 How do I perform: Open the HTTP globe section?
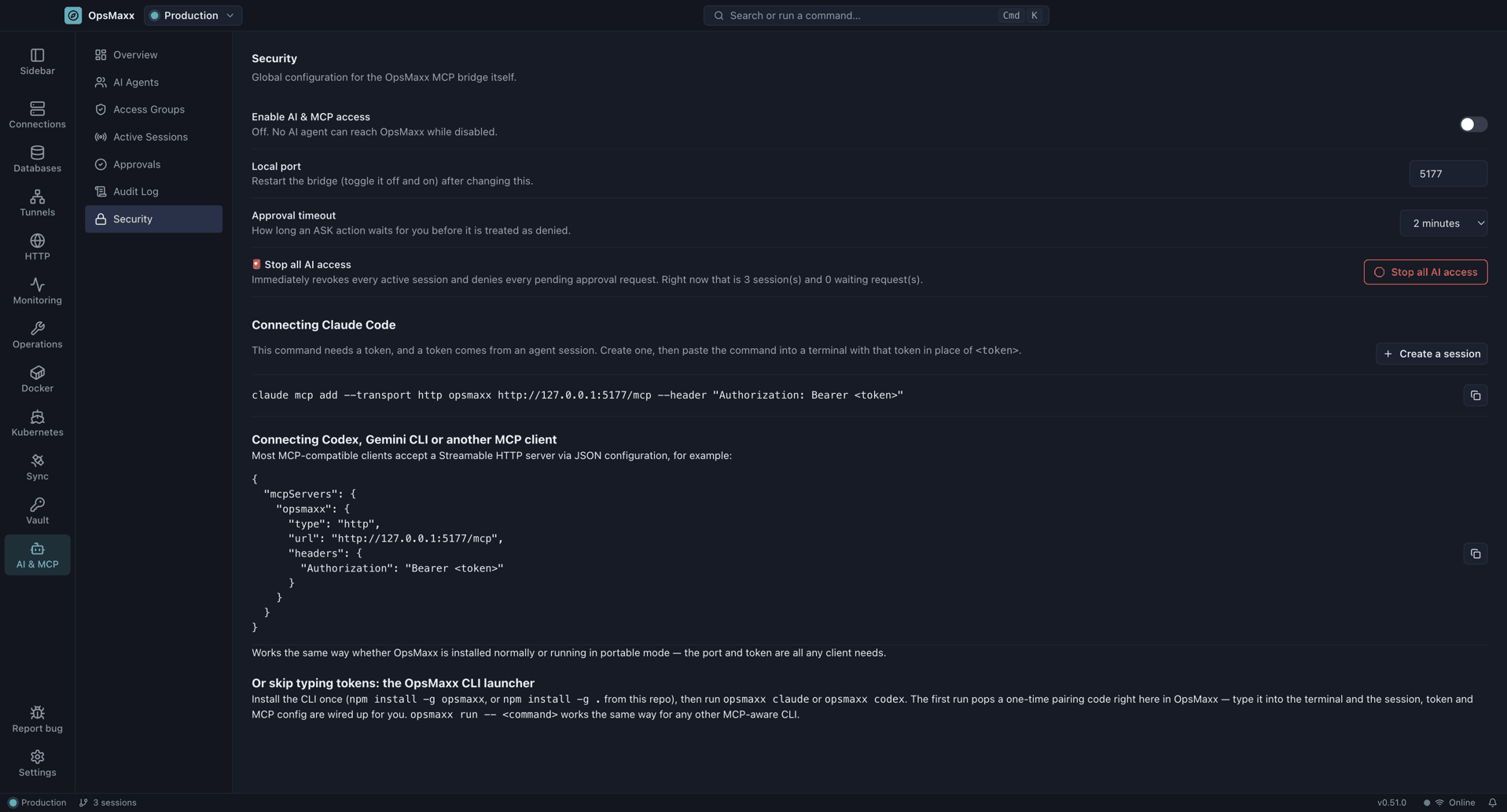coord(37,247)
